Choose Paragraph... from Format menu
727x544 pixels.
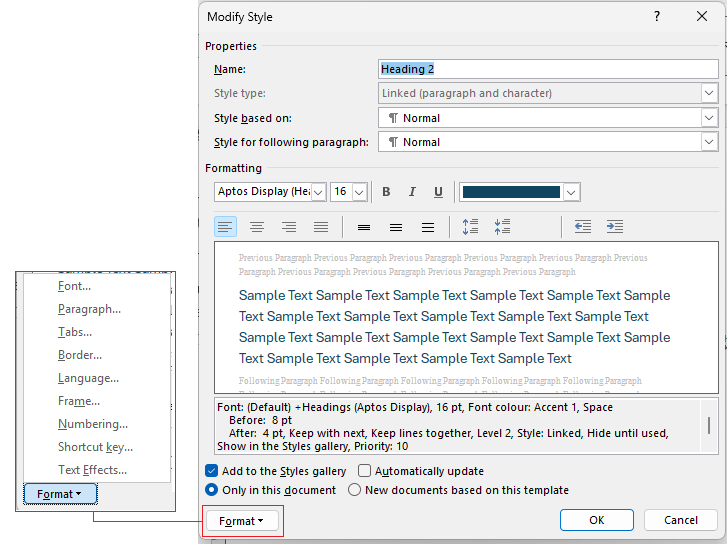[89, 309]
